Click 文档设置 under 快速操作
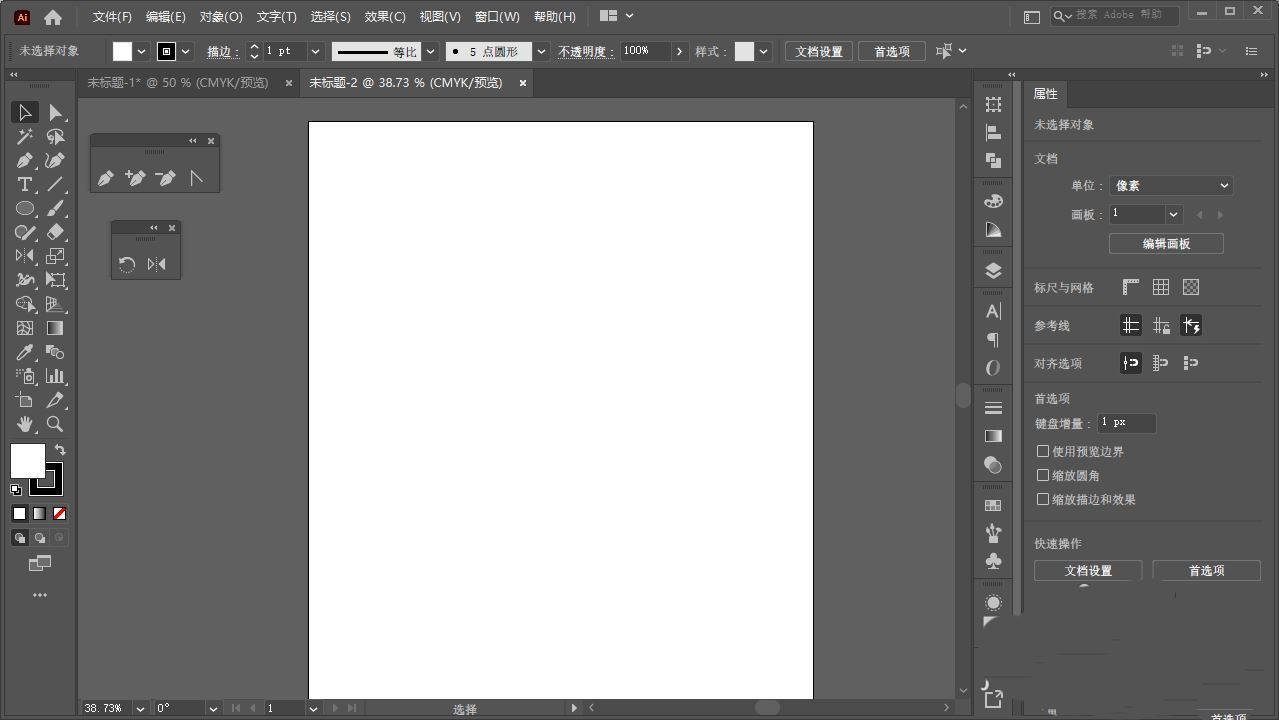This screenshot has height=720, width=1279. (1088, 570)
